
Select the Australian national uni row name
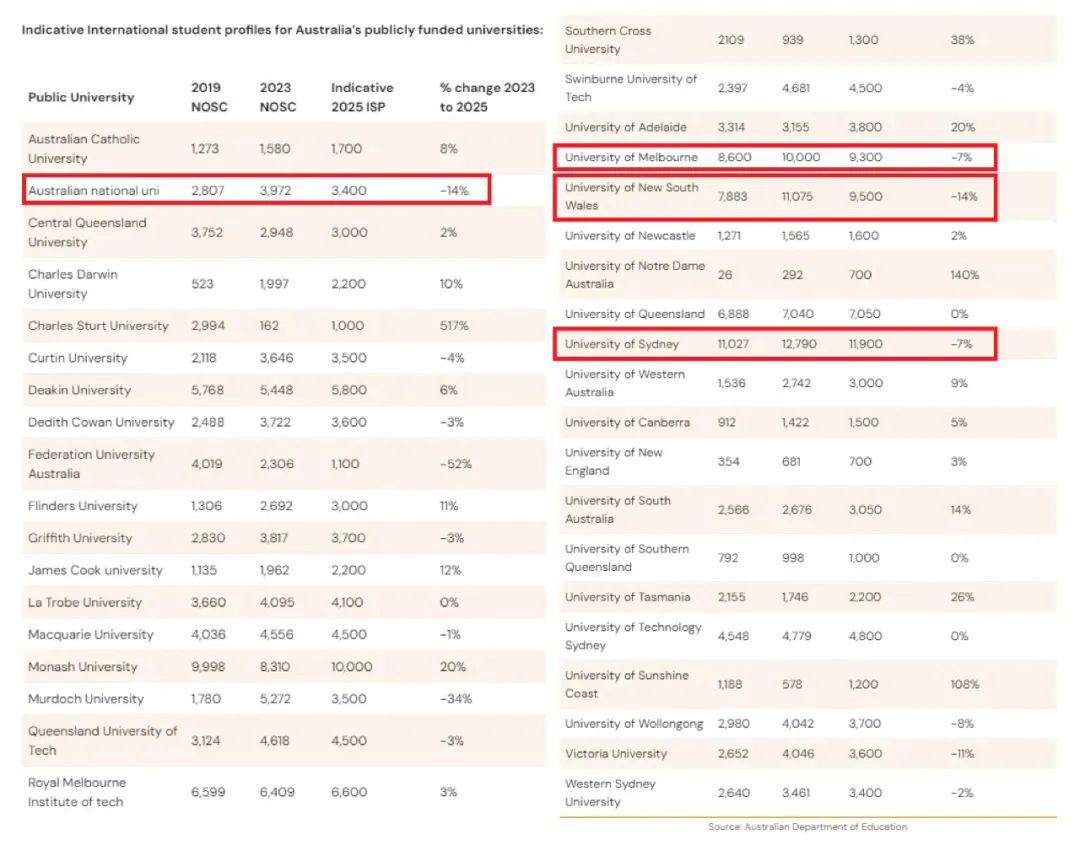(94, 190)
